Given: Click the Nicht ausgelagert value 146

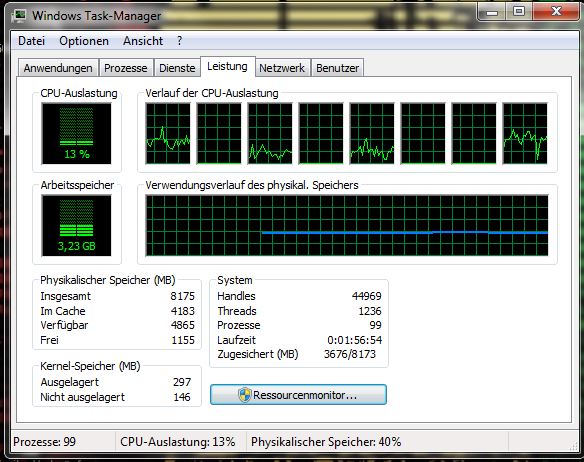Looking at the screenshot, I should point(182,397).
